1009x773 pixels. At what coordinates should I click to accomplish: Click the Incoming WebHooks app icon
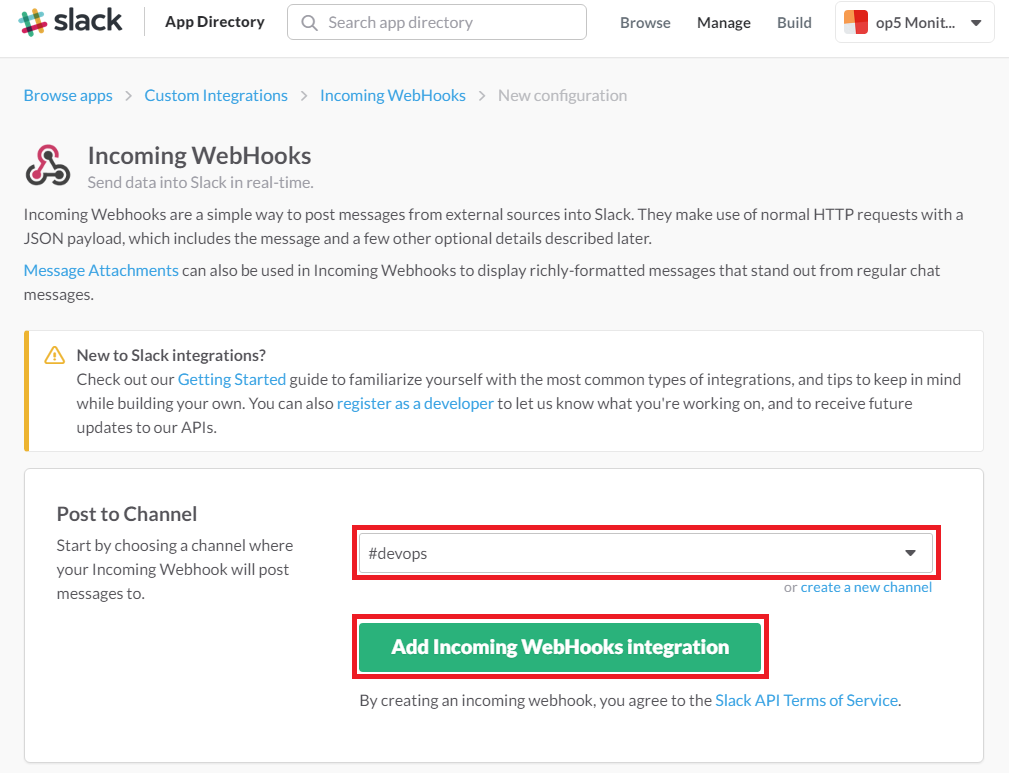(48, 166)
